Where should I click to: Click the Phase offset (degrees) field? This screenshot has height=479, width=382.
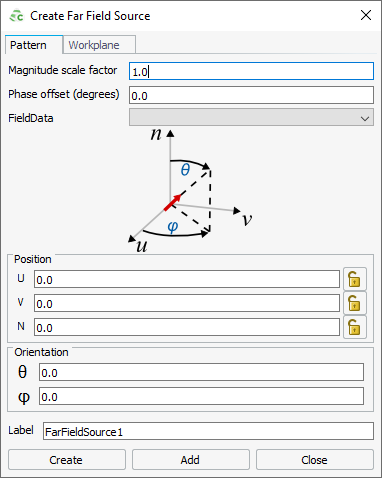(x=251, y=95)
